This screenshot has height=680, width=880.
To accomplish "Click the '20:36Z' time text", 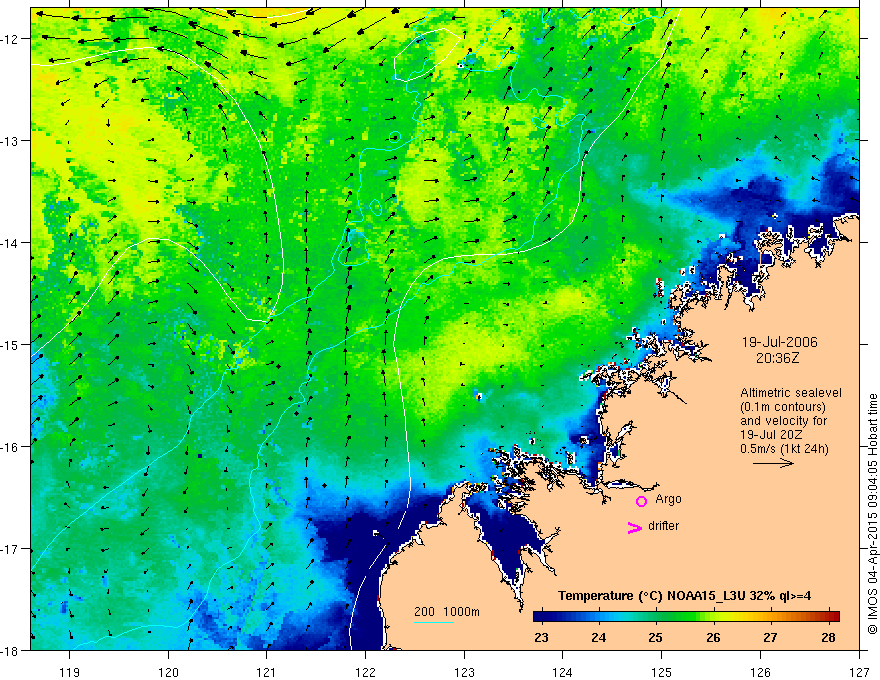I will pos(777,358).
